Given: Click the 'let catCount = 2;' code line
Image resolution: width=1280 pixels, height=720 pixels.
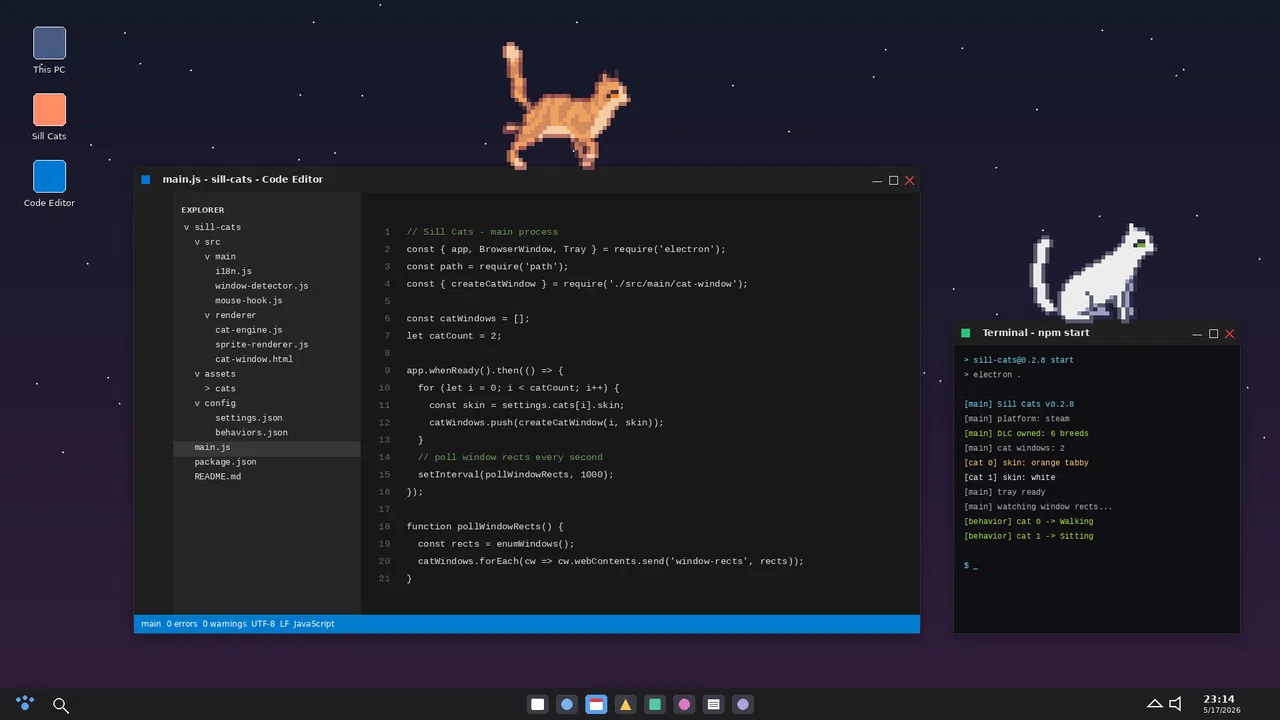Looking at the screenshot, I should (x=454, y=336).
